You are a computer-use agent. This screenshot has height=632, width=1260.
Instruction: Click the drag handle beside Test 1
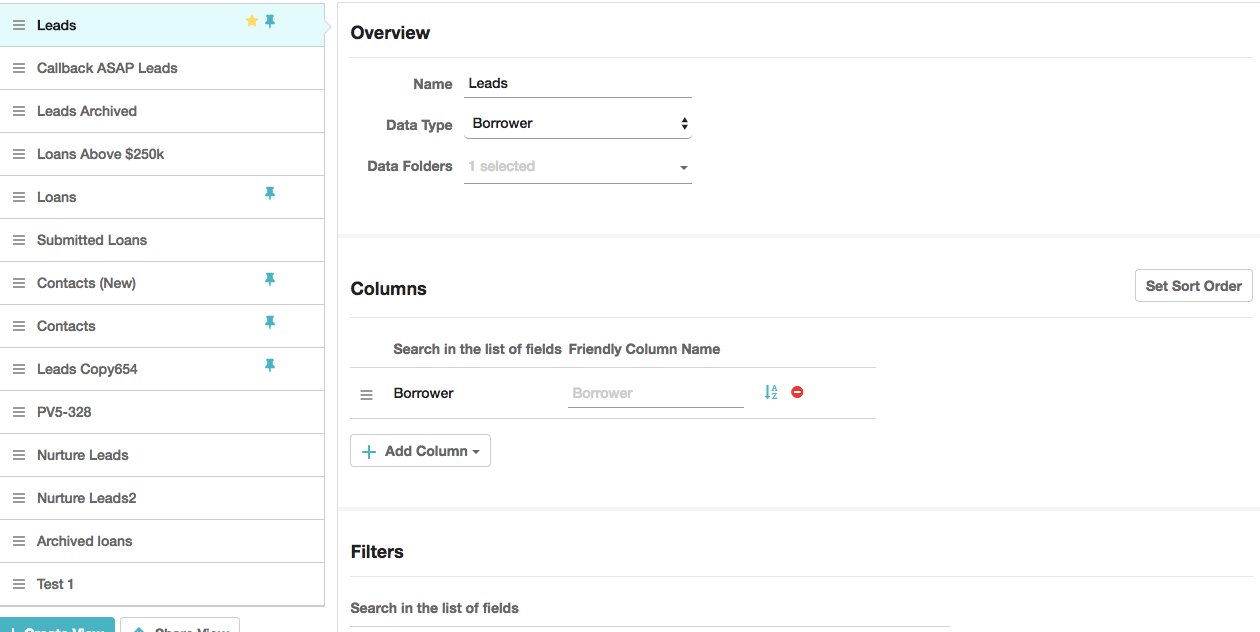[19, 584]
